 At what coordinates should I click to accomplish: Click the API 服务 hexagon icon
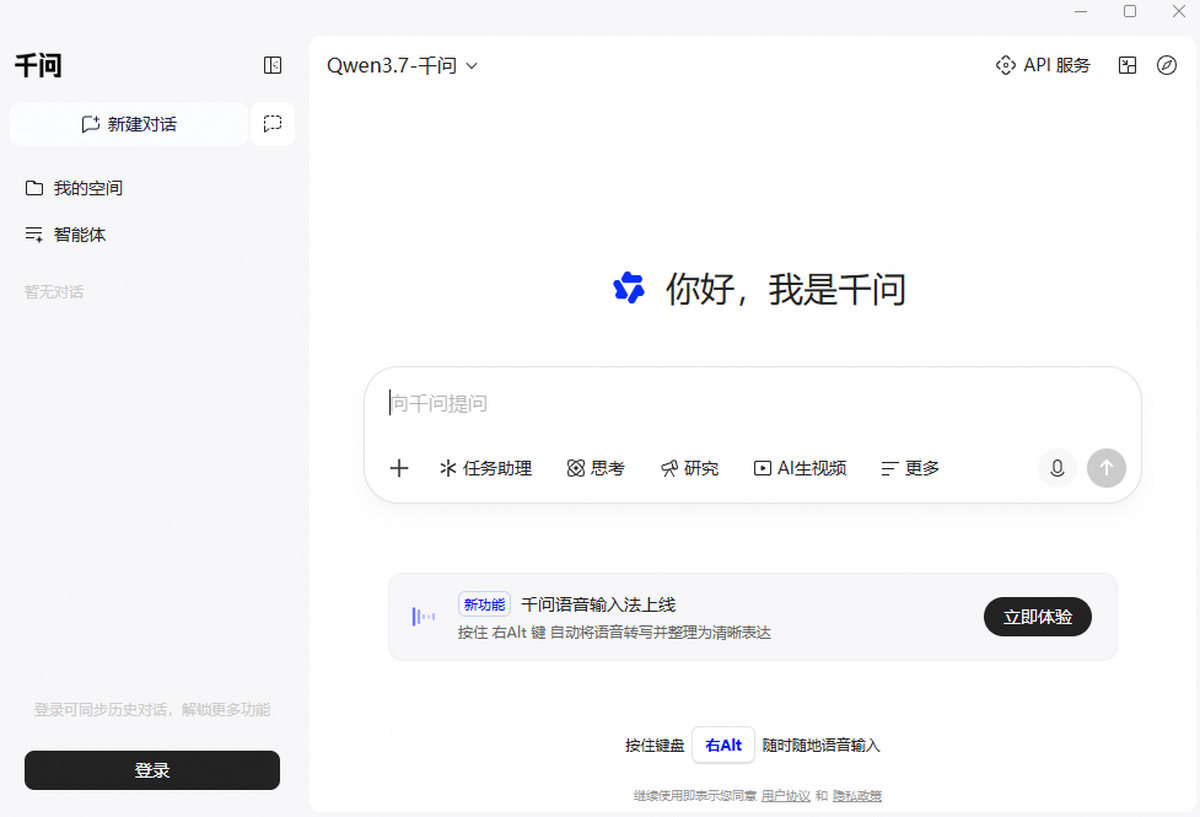(1005, 65)
